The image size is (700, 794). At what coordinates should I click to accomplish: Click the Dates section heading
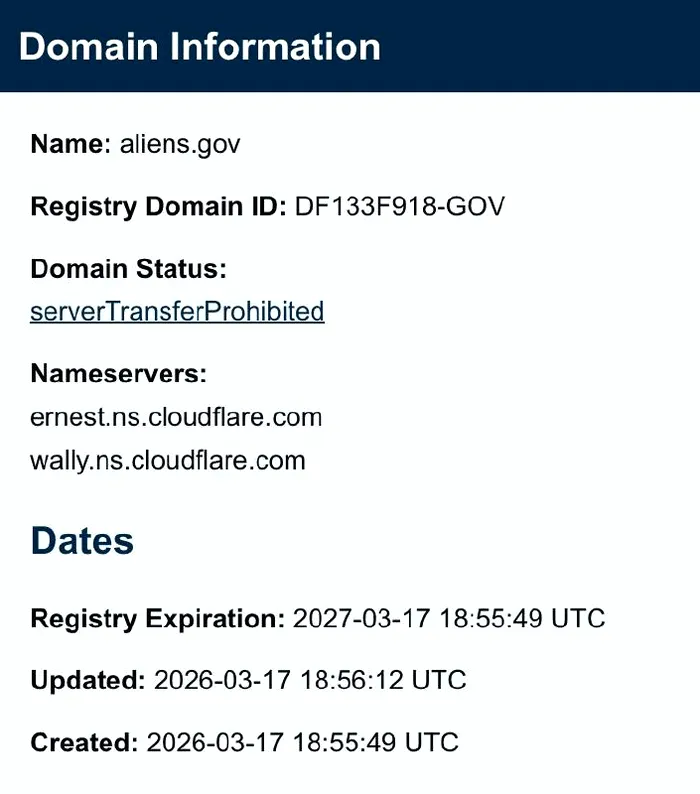click(x=82, y=541)
